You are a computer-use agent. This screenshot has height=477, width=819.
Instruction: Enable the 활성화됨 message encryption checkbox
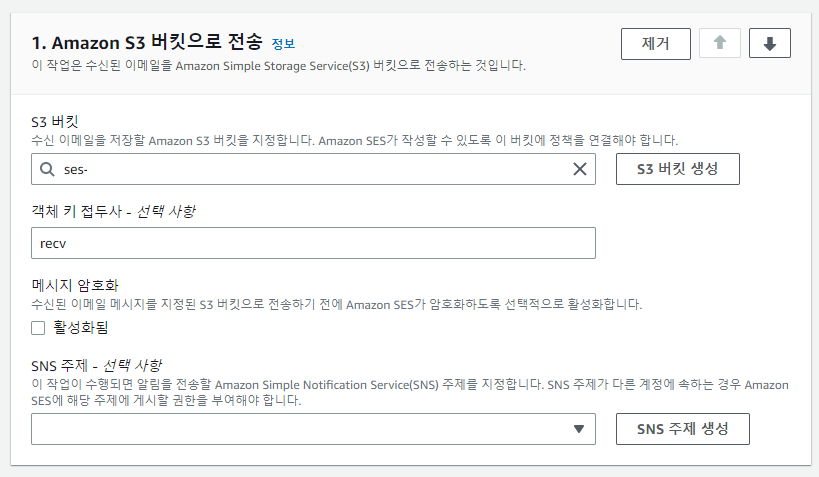(39, 327)
